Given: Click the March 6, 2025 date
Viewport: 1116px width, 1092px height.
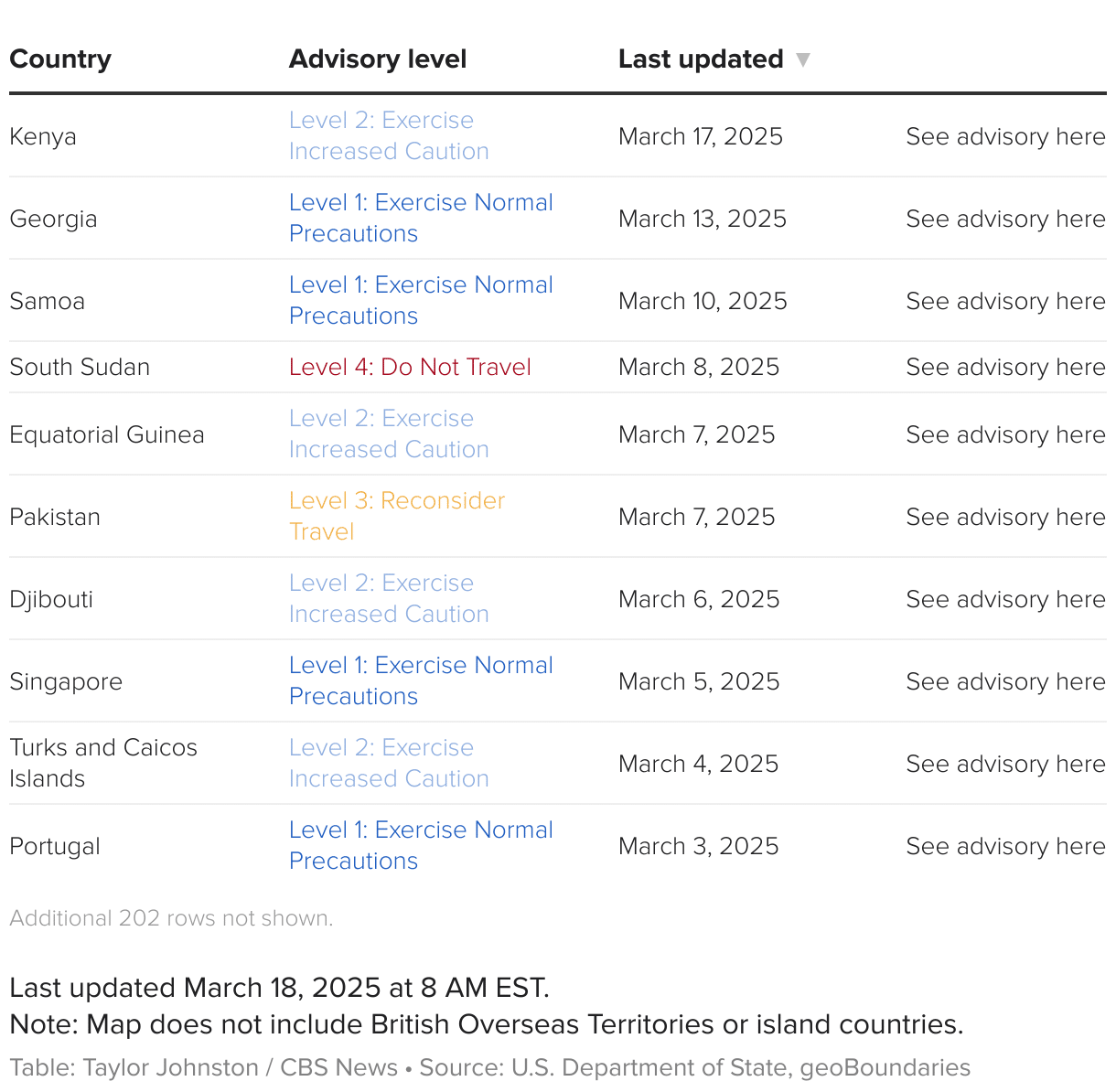Looking at the screenshot, I should [699, 599].
